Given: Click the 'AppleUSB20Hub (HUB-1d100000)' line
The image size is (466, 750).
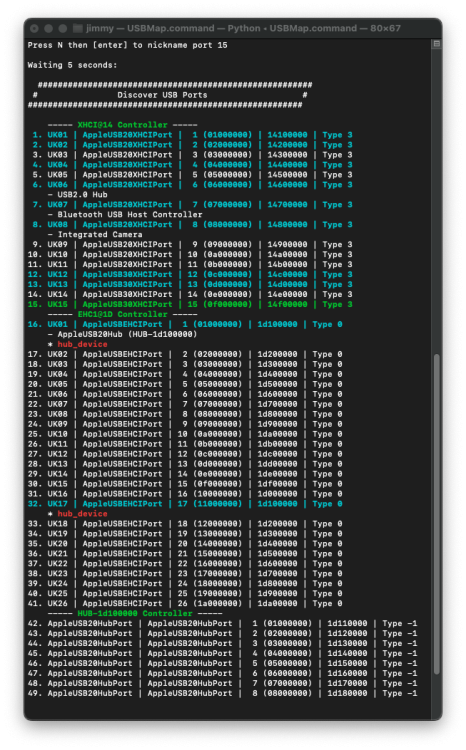Looking at the screenshot, I should 122,334.
